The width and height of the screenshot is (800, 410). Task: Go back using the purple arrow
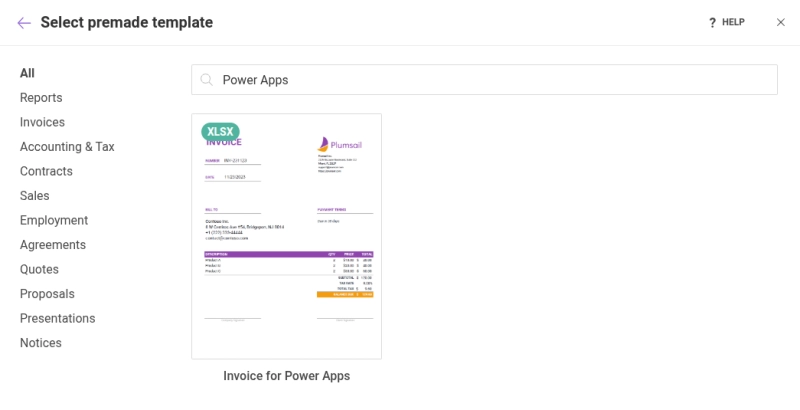(24, 23)
